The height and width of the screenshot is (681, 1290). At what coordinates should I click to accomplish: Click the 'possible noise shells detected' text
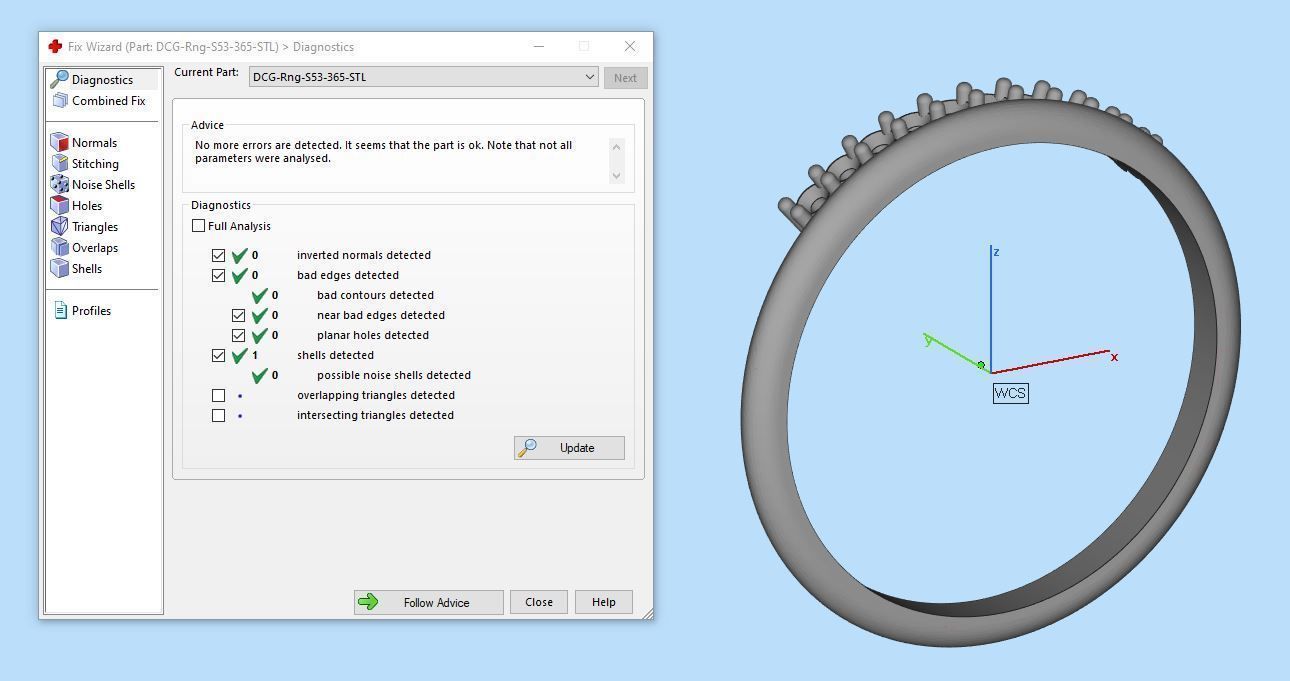pyautogui.click(x=394, y=375)
